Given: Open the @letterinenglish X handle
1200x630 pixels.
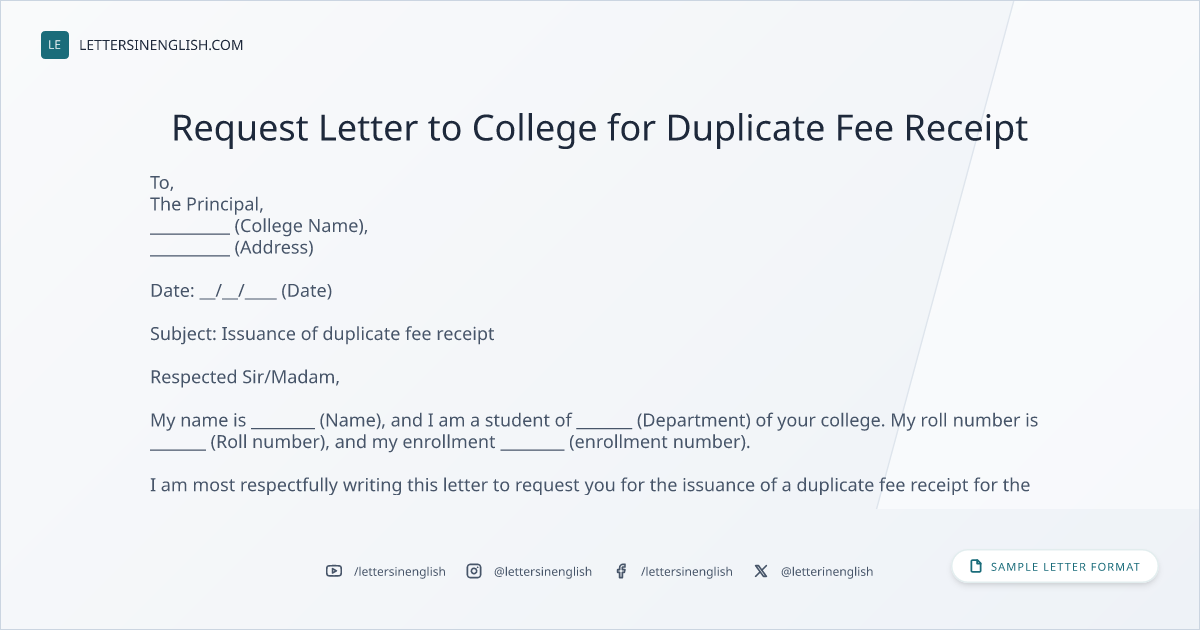Looking at the screenshot, I should (x=827, y=571).
